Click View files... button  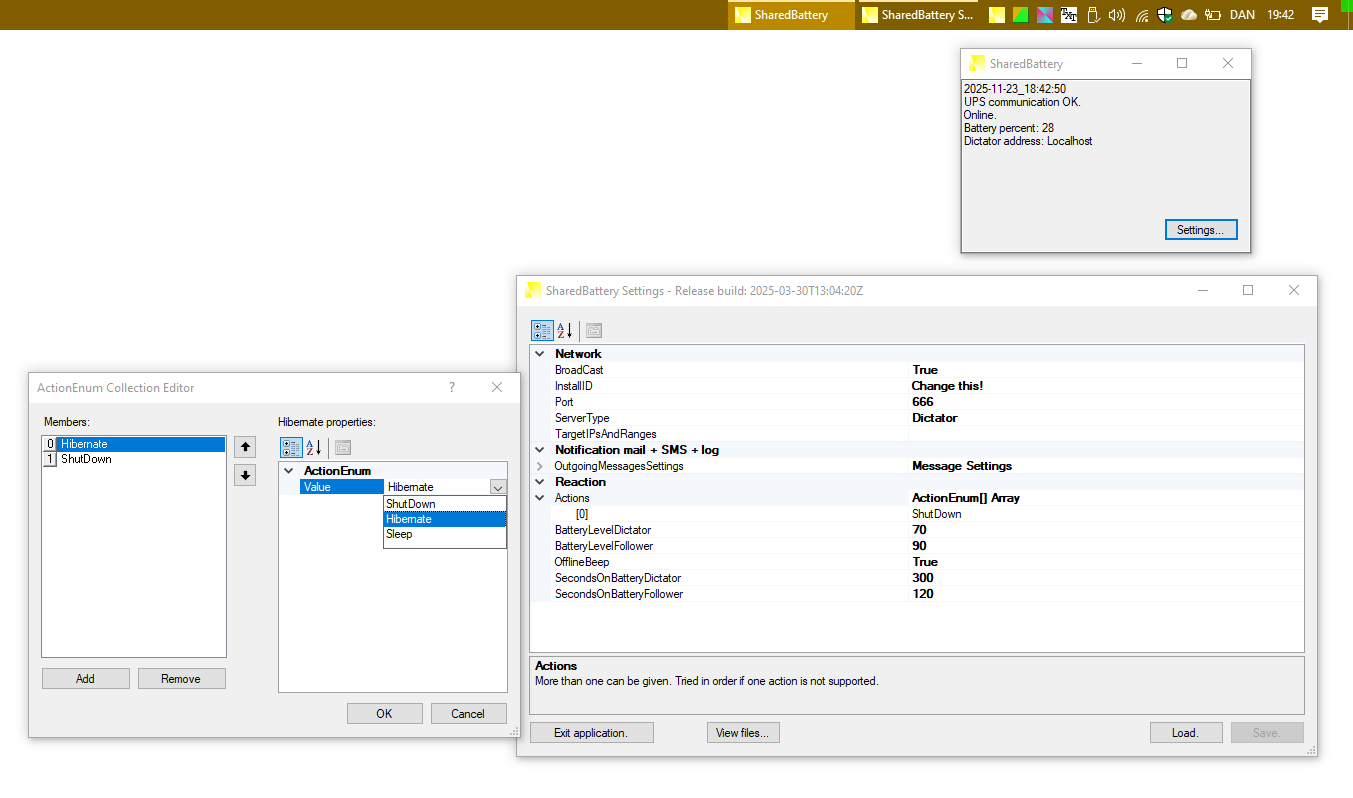(x=743, y=733)
